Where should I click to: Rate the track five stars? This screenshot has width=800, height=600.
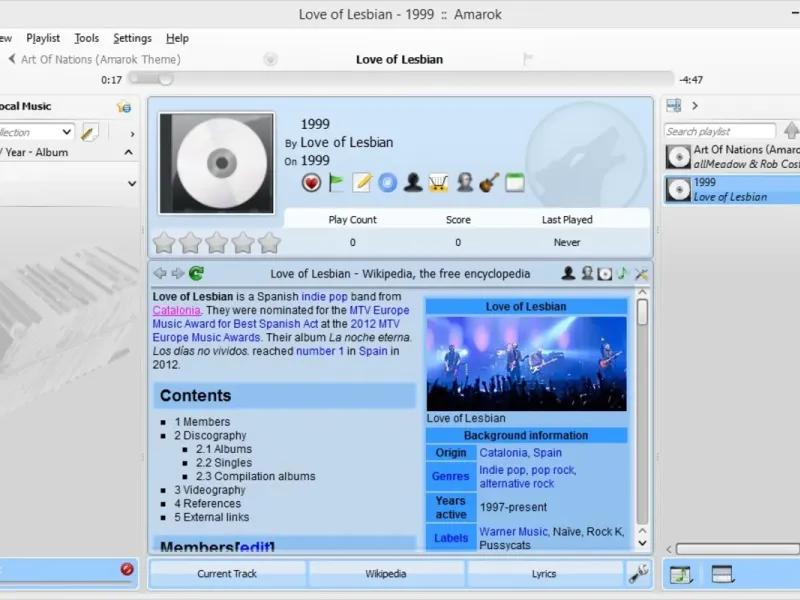(269, 243)
